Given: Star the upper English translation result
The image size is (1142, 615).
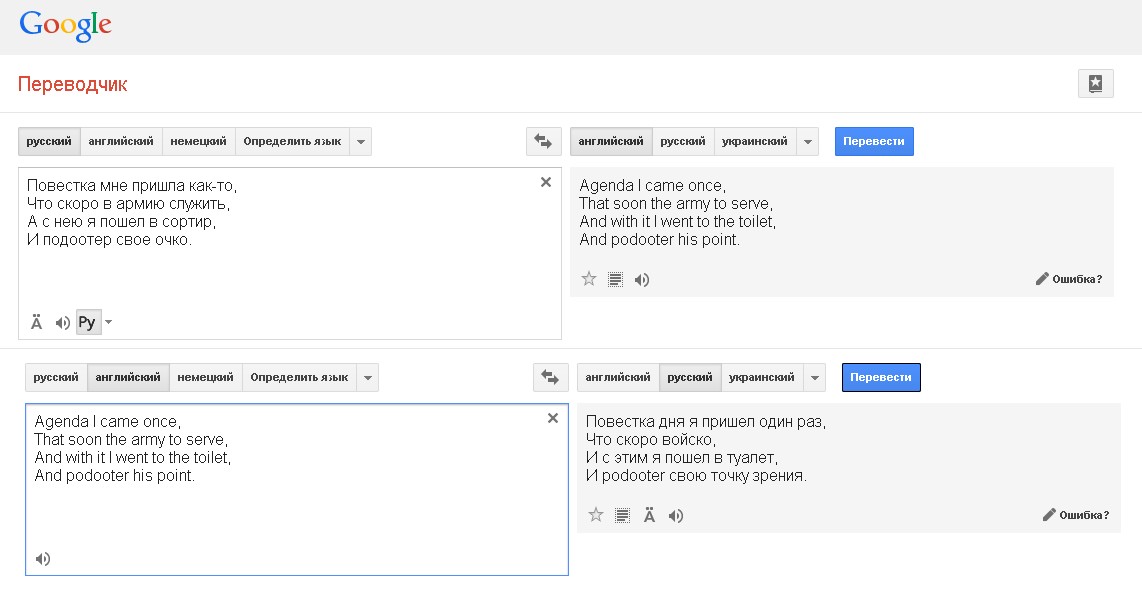Looking at the screenshot, I should (x=589, y=279).
